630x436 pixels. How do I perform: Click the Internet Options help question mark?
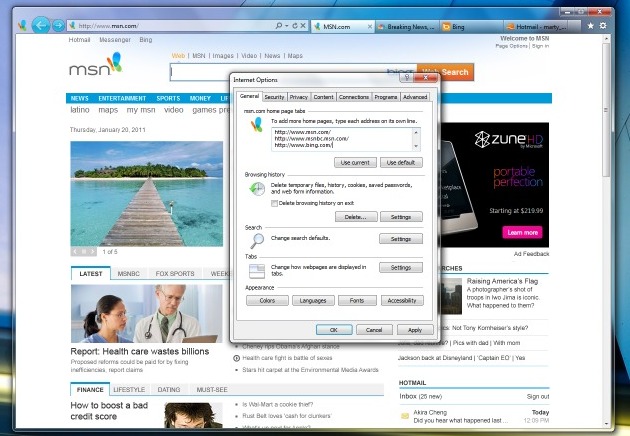point(407,77)
